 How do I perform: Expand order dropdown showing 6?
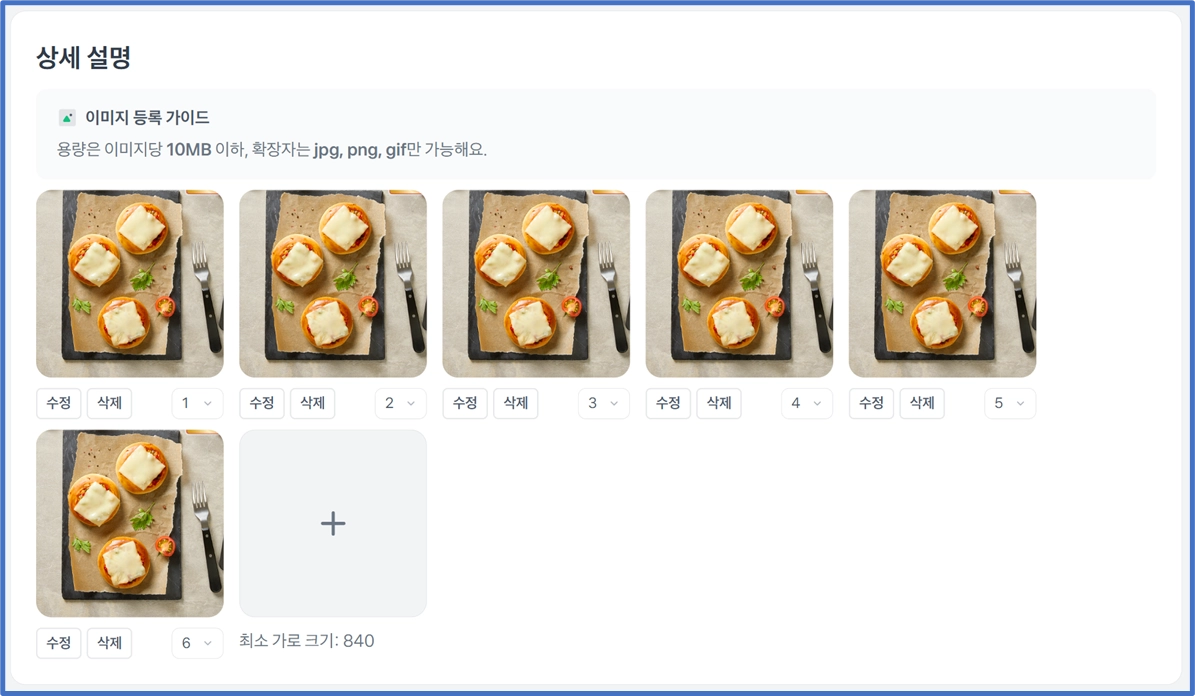197,643
